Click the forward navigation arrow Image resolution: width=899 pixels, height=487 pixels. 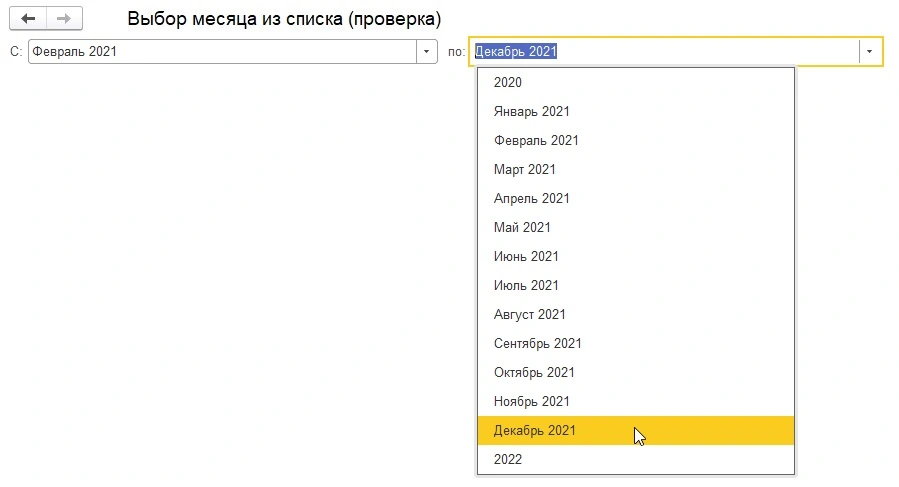(x=64, y=19)
